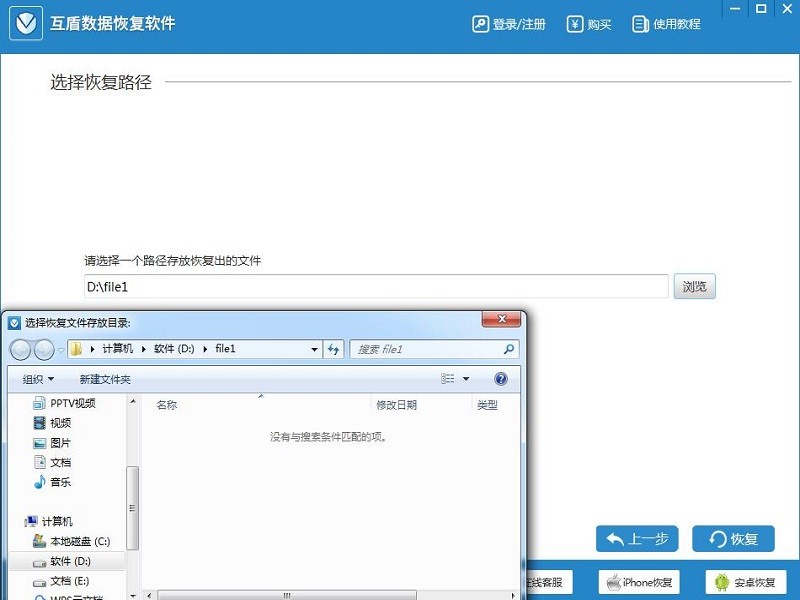Click the folder icon in address bar
The height and width of the screenshot is (600, 800).
tap(77, 349)
